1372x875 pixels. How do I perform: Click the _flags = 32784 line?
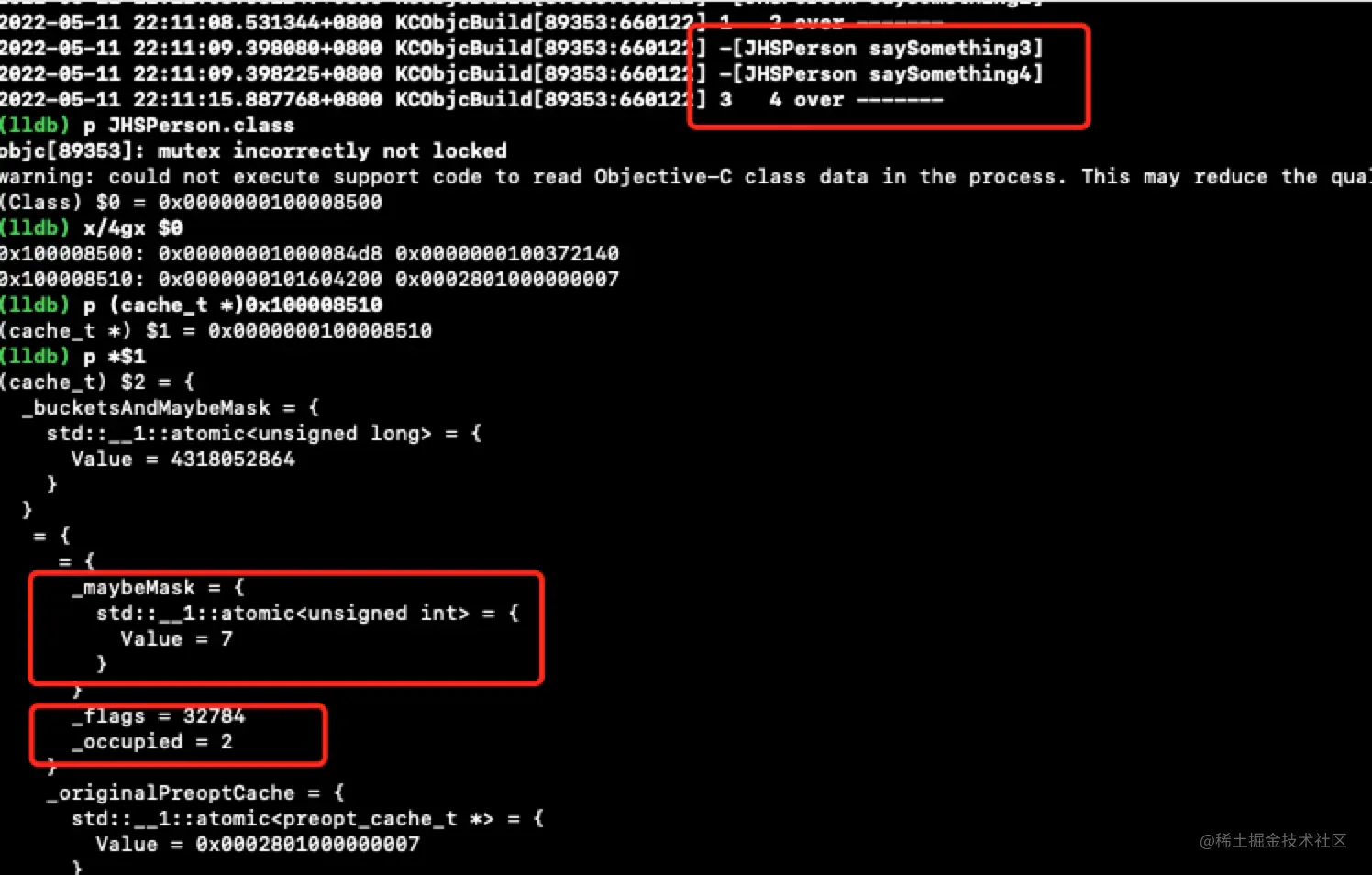point(158,715)
